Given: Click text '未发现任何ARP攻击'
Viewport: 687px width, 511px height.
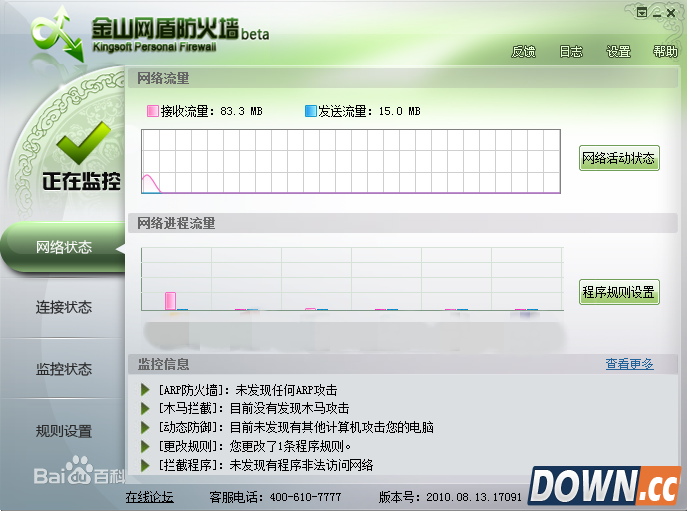Looking at the screenshot, I should (x=286, y=390).
